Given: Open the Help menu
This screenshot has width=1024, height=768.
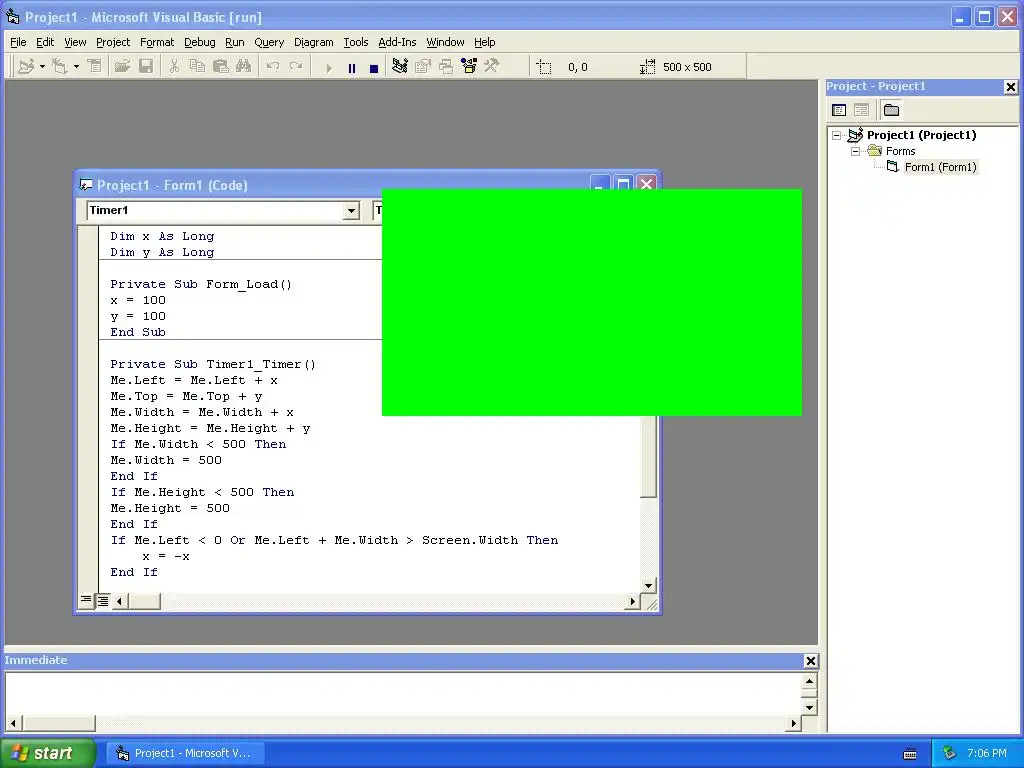Looking at the screenshot, I should point(485,42).
